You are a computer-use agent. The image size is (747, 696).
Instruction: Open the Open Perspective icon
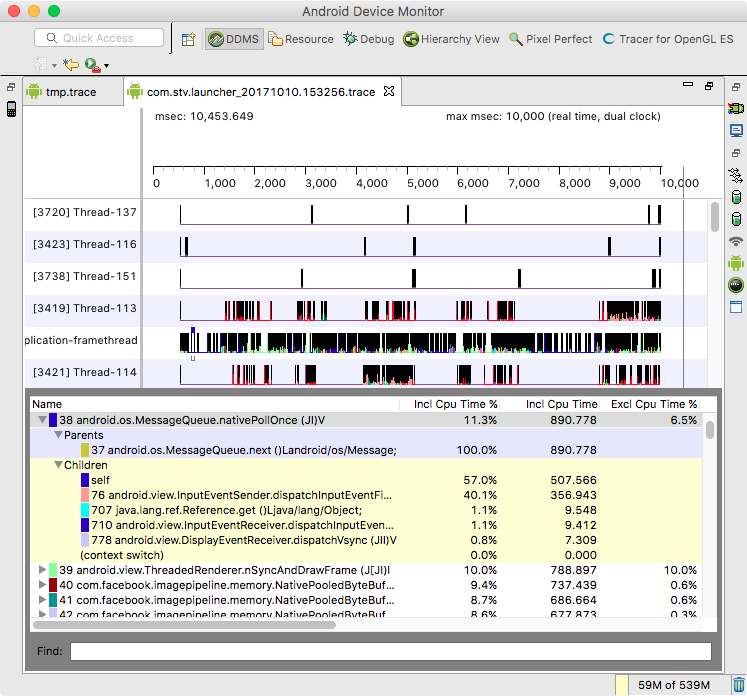[x=188, y=39]
